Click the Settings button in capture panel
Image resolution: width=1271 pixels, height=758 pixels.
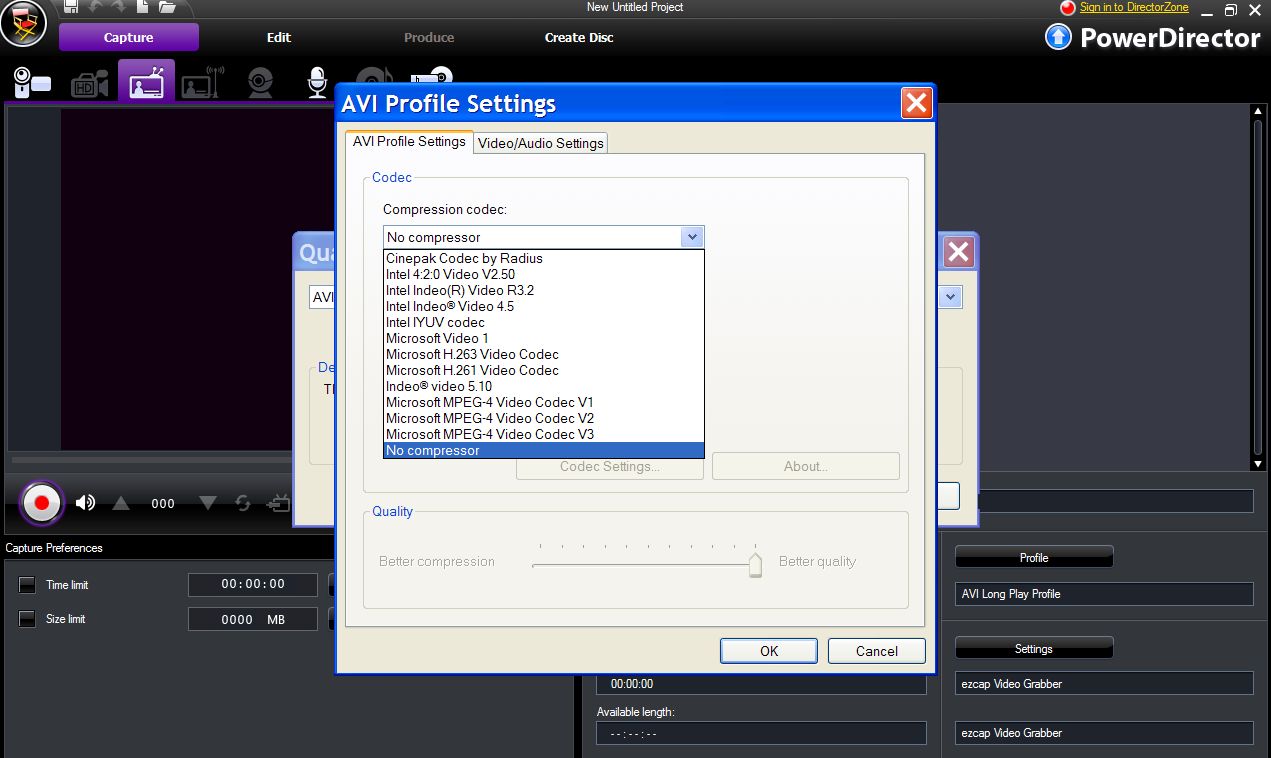pyautogui.click(x=1034, y=648)
